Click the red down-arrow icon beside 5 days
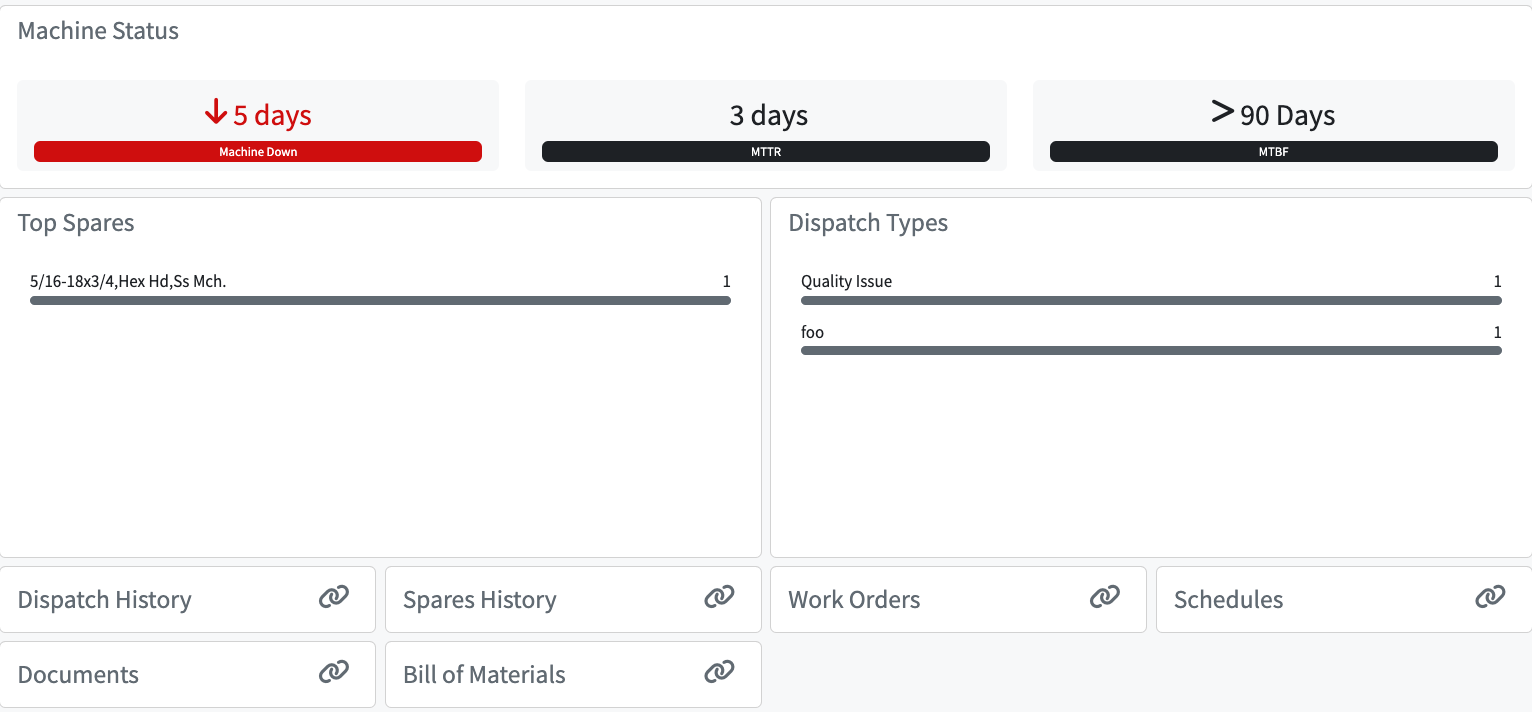 (216, 112)
